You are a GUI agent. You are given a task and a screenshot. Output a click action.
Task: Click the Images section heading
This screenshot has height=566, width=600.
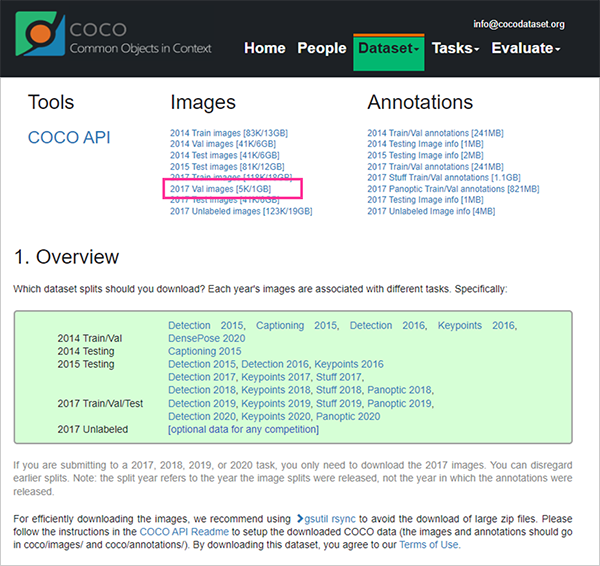(x=203, y=103)
